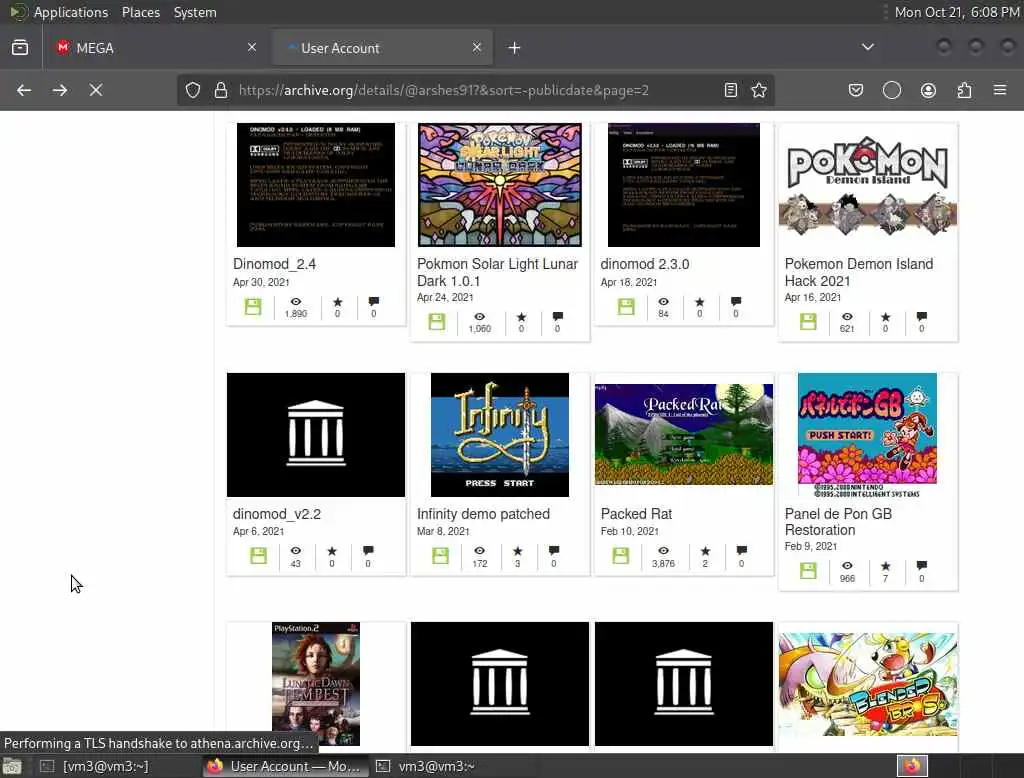
Task: Open Dinomod_2.4 thumbnail
Action: pos(315,185)
